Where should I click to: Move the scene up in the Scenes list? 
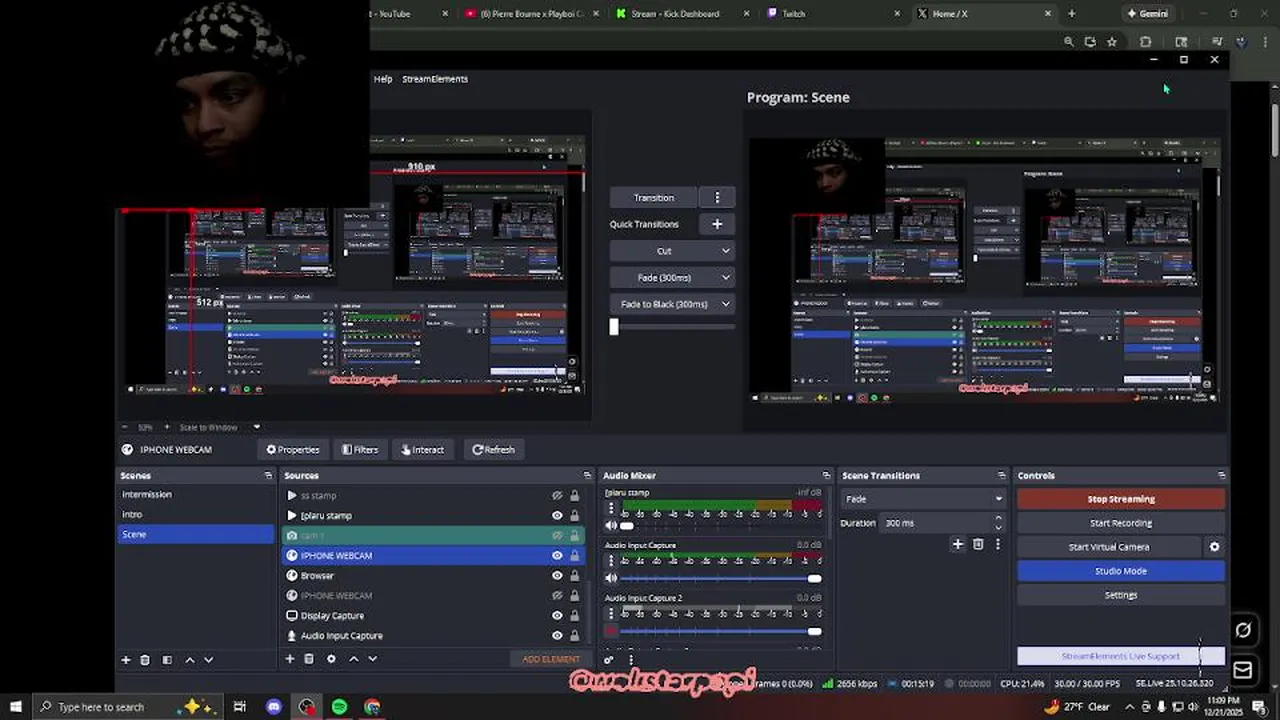pos(189,660)
